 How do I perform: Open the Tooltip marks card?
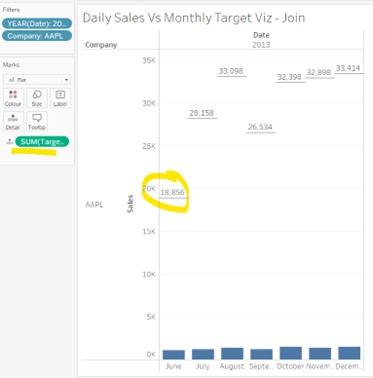pyautogui.click(x=37, y=121)
